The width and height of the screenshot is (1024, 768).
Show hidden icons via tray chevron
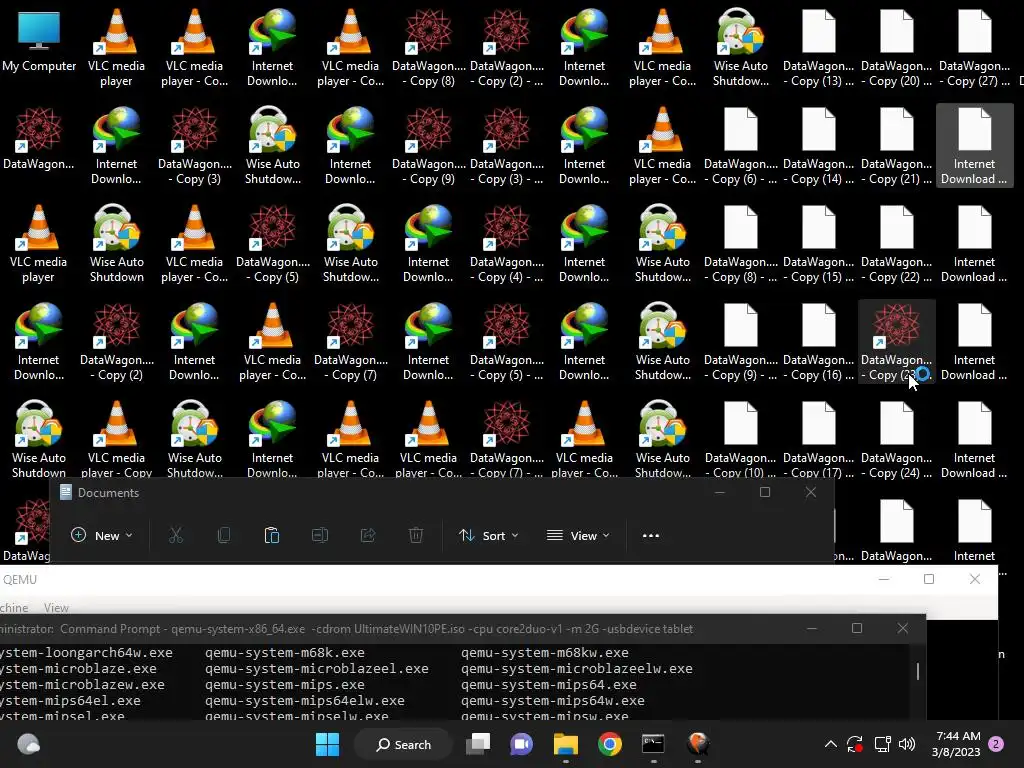pos(831,744)
